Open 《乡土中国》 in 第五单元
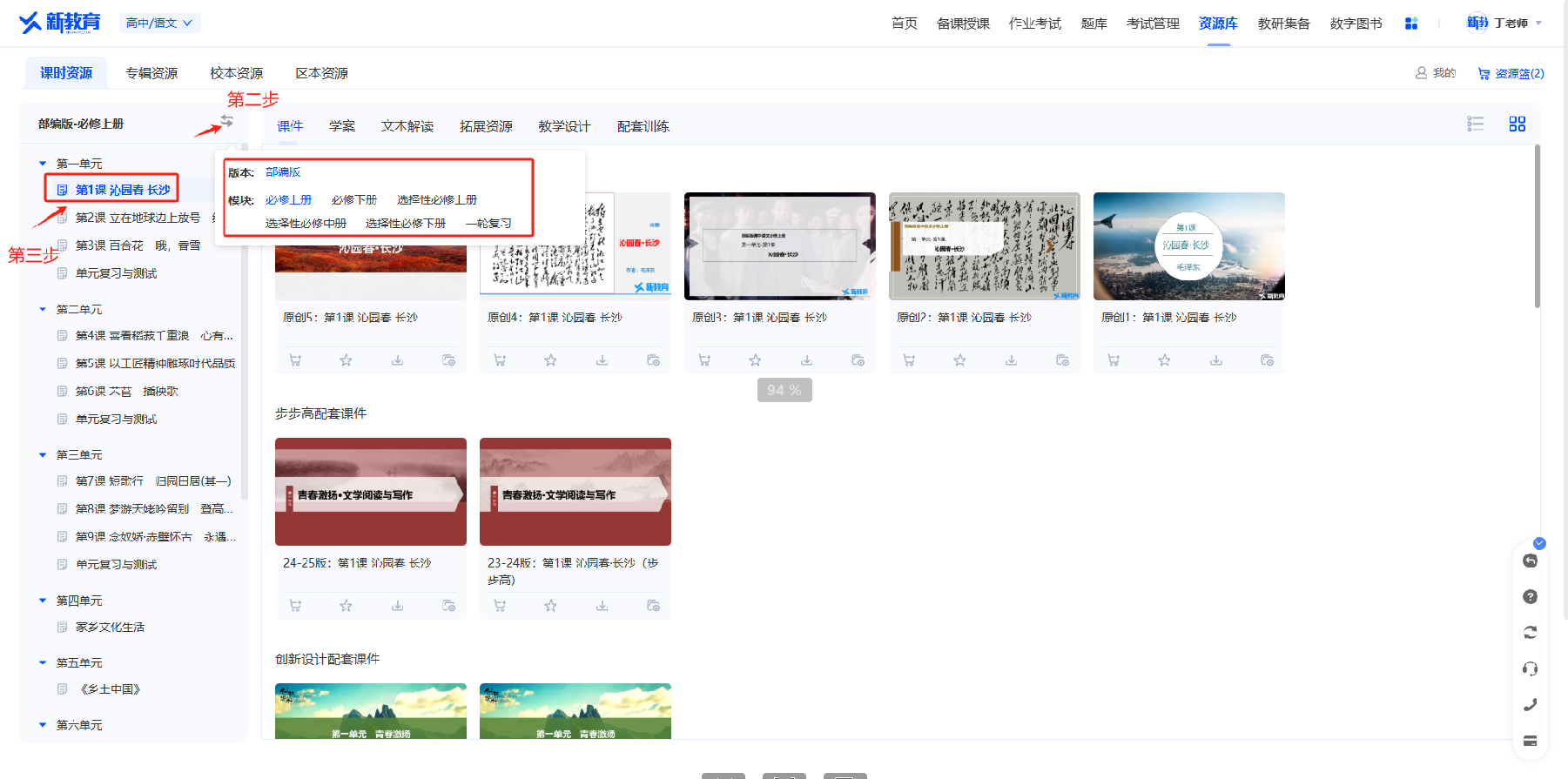 (110, 689)
